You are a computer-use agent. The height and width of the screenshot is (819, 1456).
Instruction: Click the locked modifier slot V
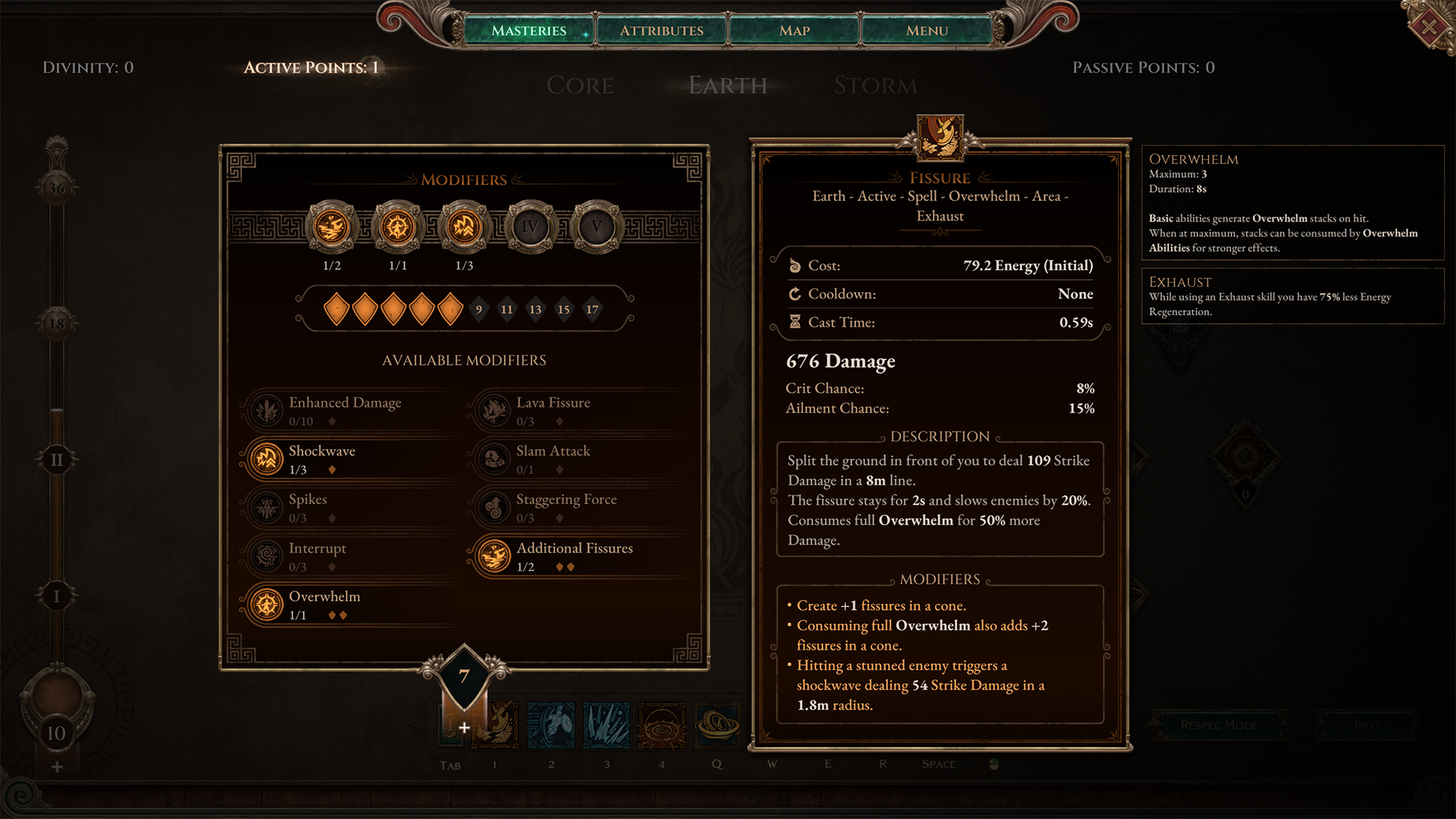tap(596, 227)
